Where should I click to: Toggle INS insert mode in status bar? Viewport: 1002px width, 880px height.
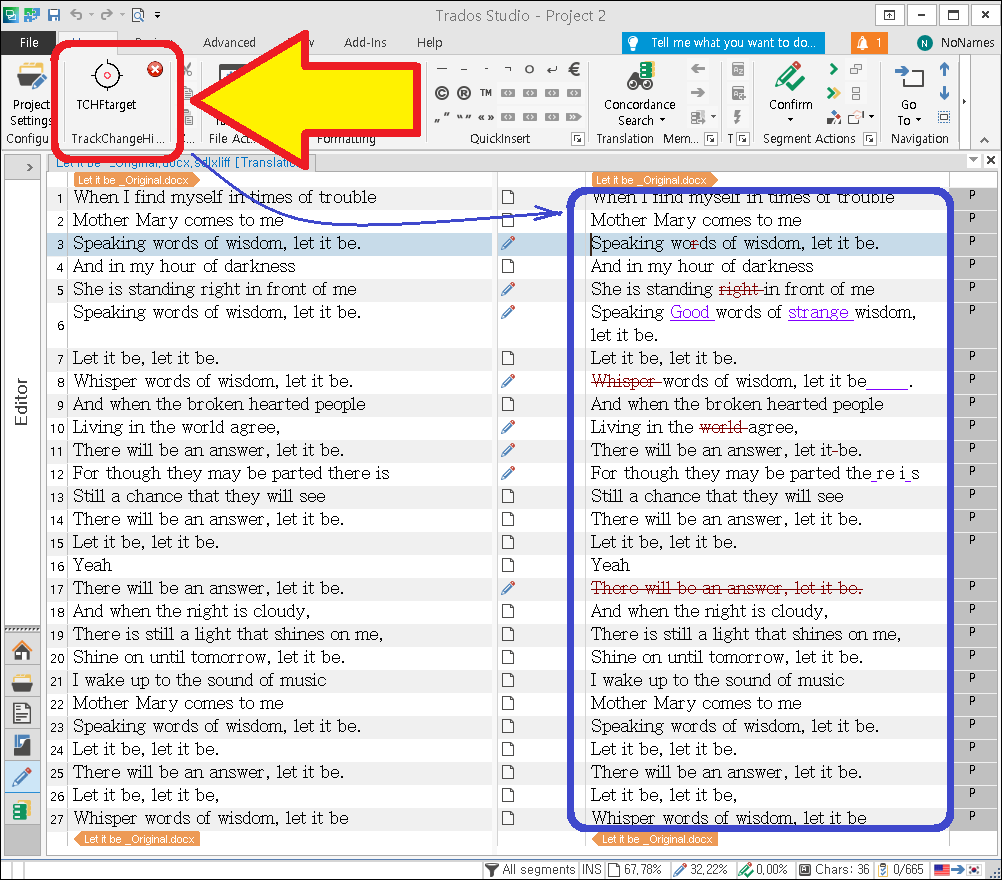pyautogui.click(x=592, y=869)
